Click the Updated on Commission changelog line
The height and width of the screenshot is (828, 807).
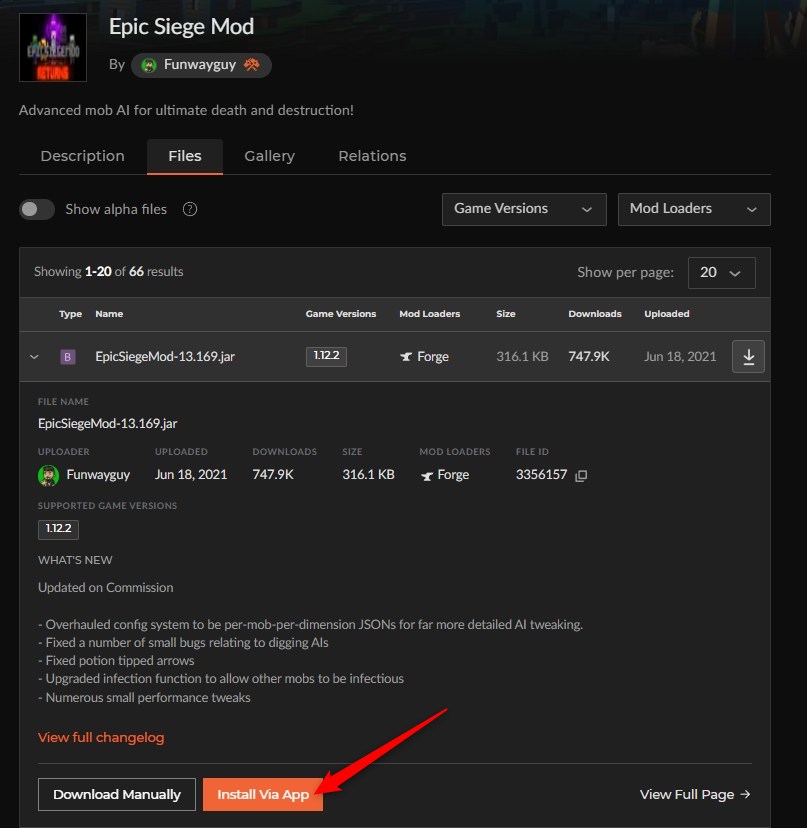pyautogui.click(x=106, y=587)
